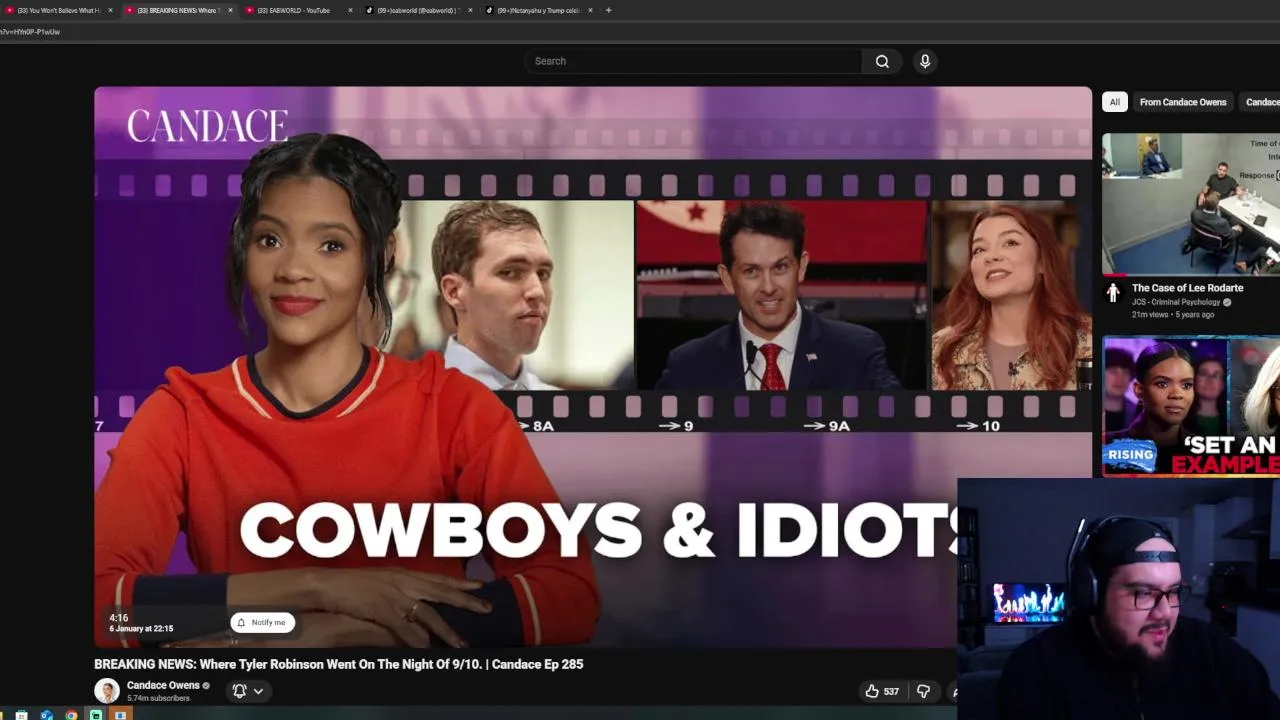This screenshot has height=720, width=1280.
Task: Select the All filter chip
Action: coord(1114,102)
